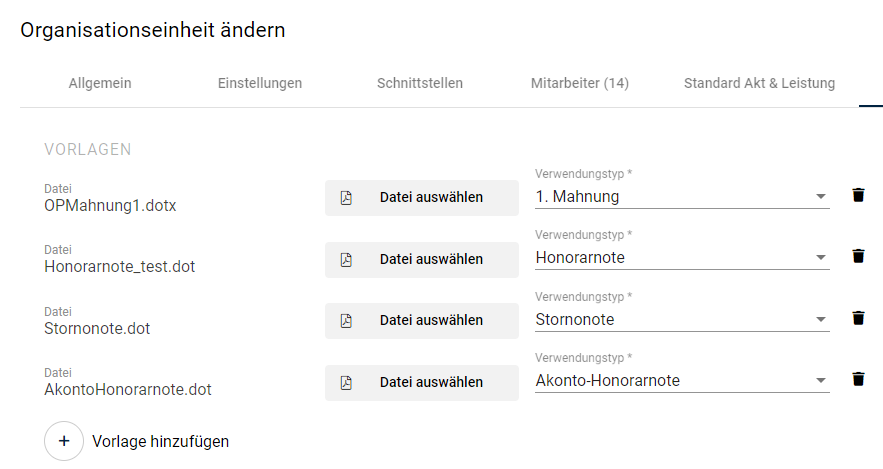This screenshot has width=883, height=469.
Task: Delete the OPMahnung1.dotx template row
Action: coord(858,195)
